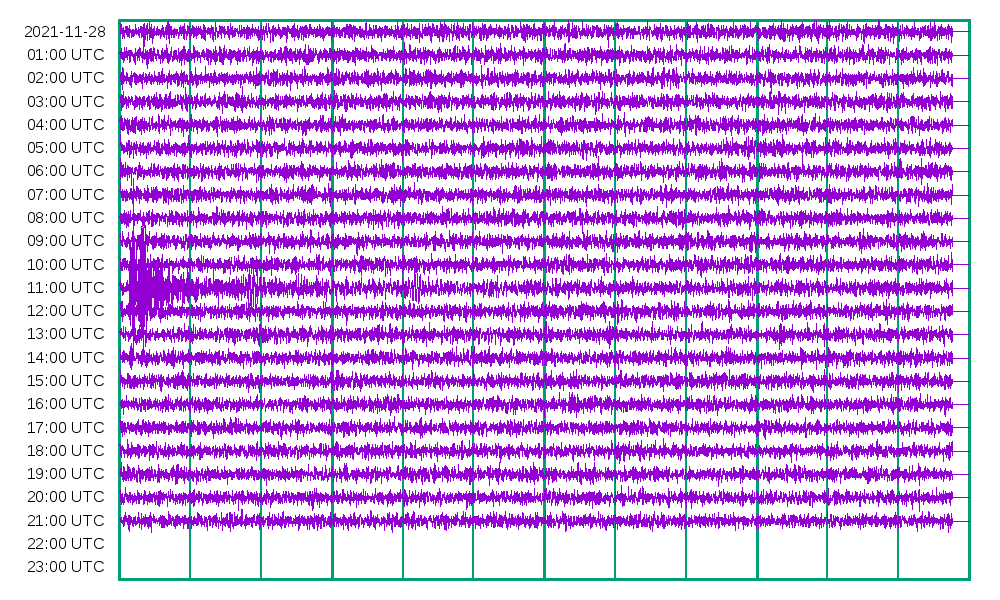This screenshot has height=600, width=1000.
Task: Click the 12:00 UTC row label
Action: 65,311
